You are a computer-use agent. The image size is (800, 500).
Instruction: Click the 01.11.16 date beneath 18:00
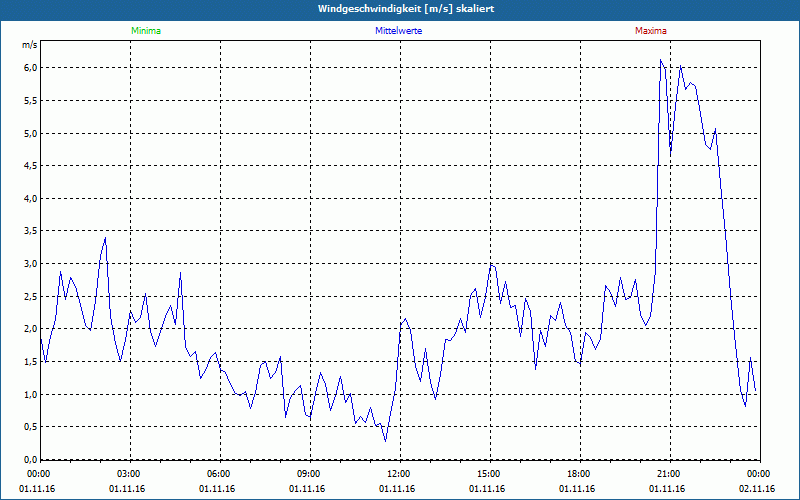click(x=577, y=489)
